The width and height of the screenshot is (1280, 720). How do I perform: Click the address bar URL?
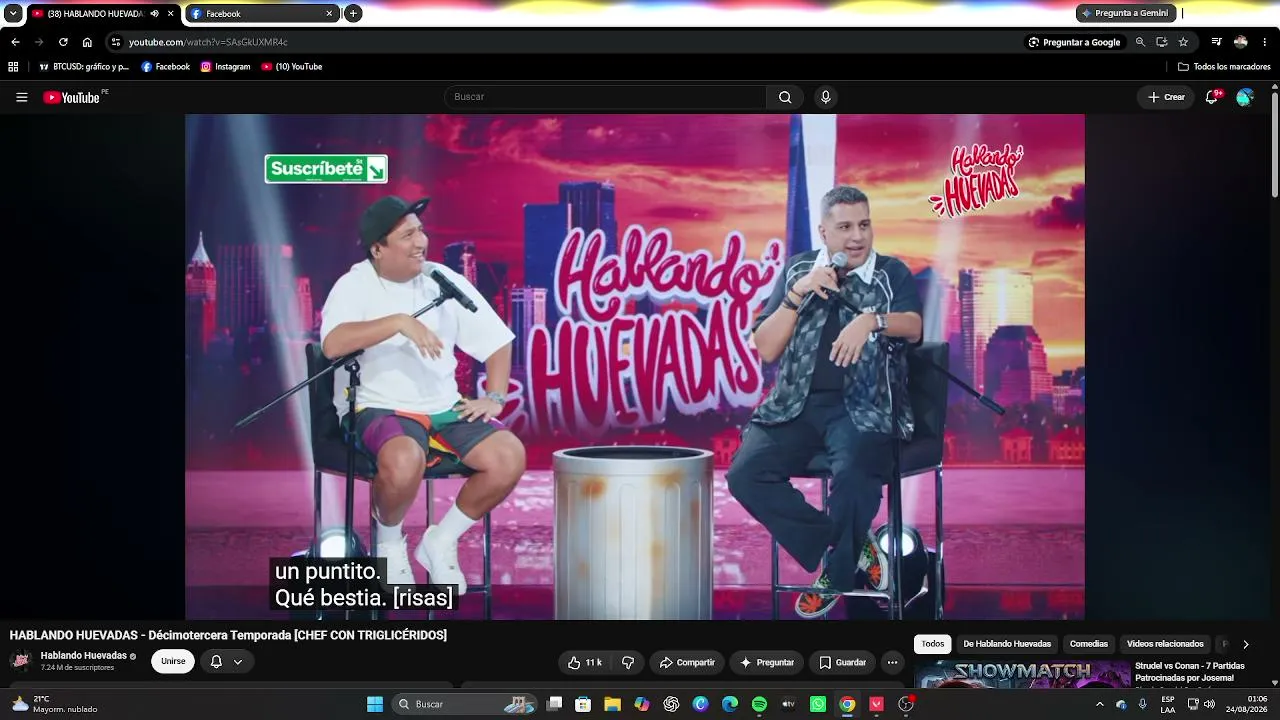[x=208, y=42]
